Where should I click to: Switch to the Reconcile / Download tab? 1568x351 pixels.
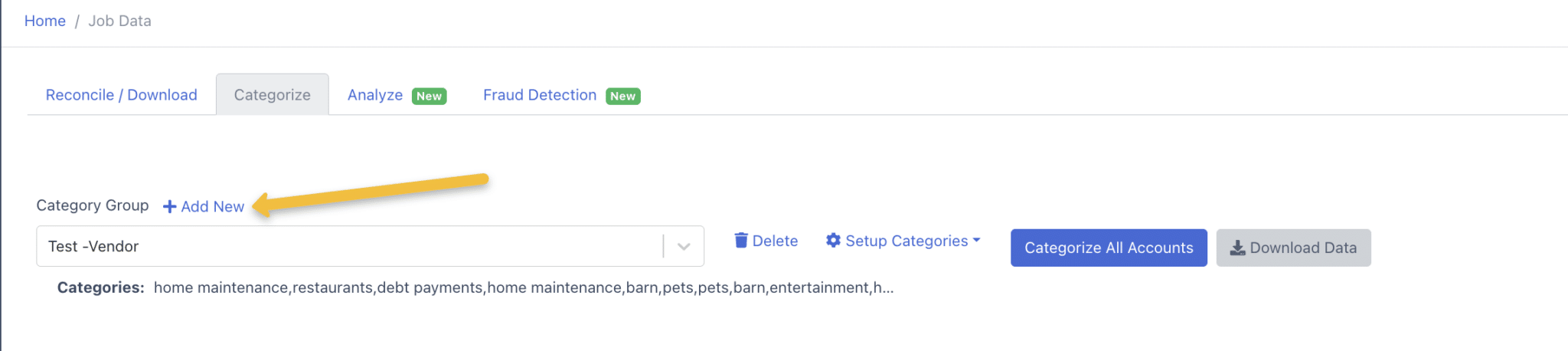click(x=121, y=95)
